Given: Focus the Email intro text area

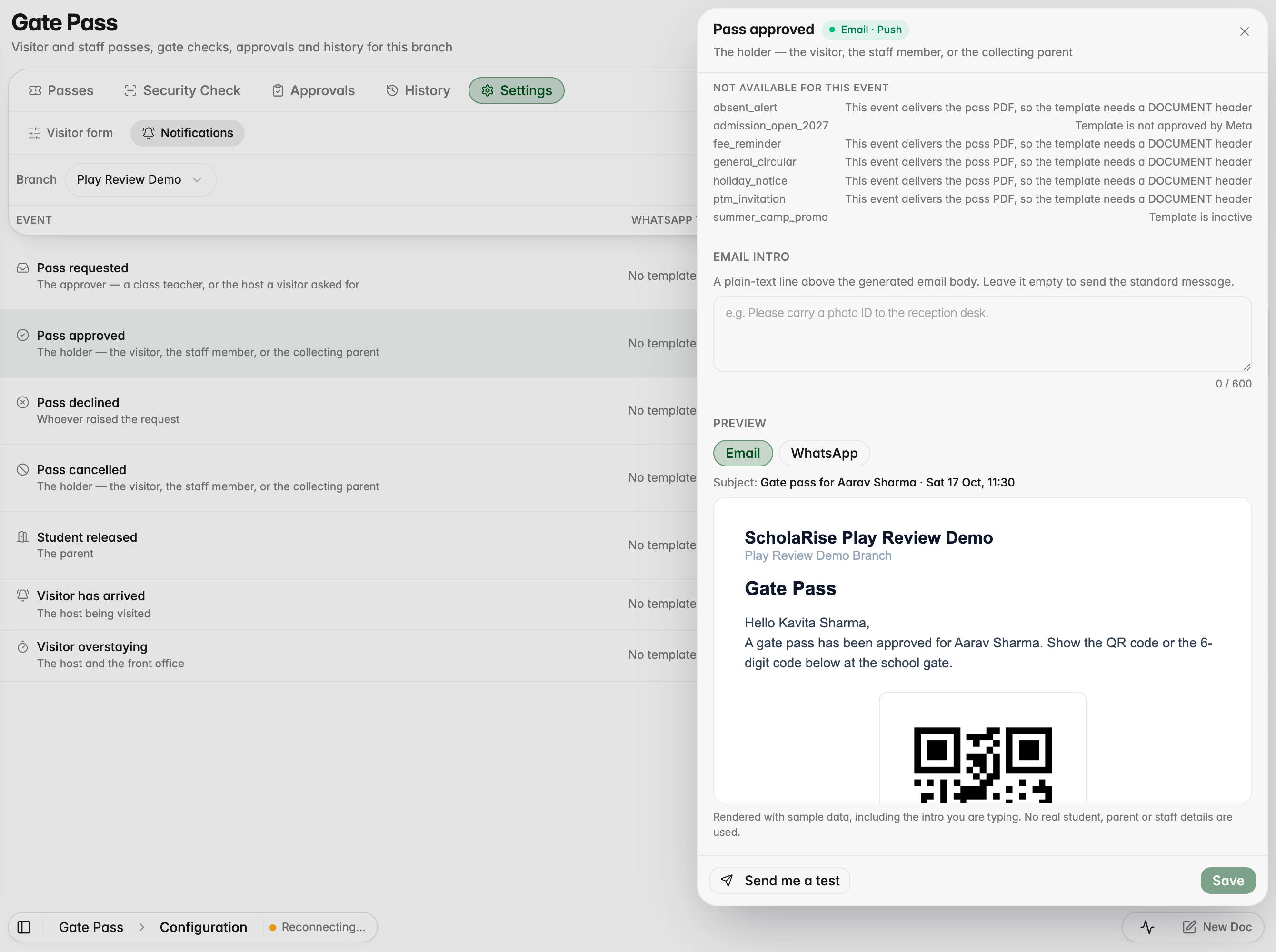Looking at the screenshot, I should [982, 334].
